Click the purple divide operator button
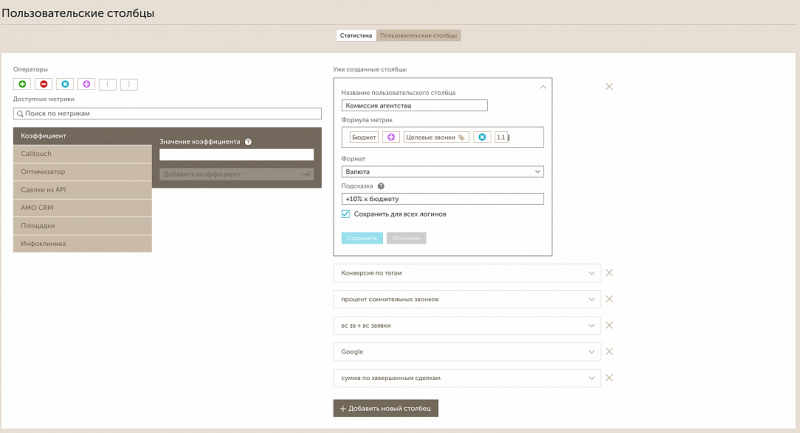 point(86,84)
